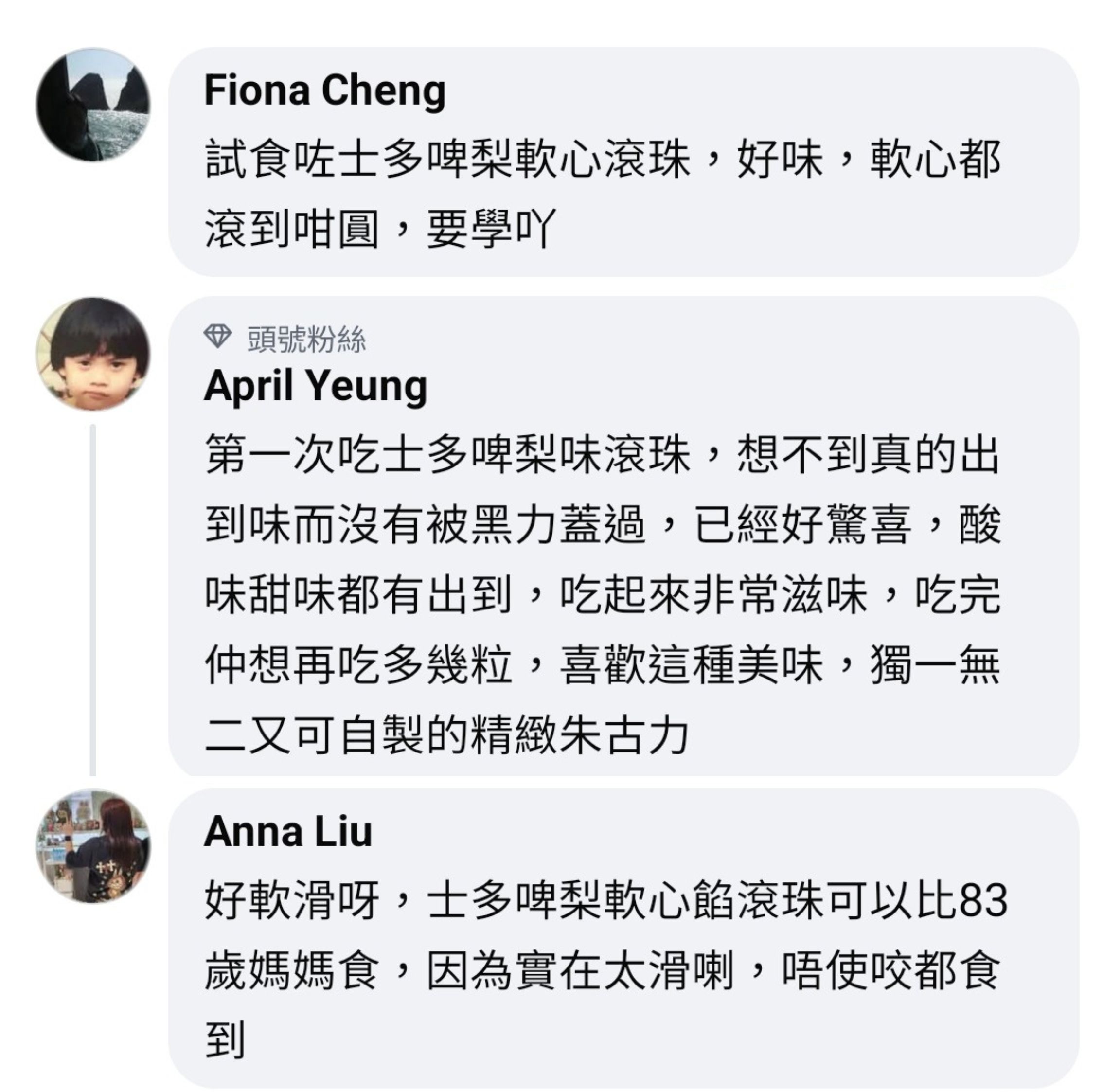
Task: Click the line 滾到咁圓，要學吖
Action: pyautogui.click(x=380, y=230)
